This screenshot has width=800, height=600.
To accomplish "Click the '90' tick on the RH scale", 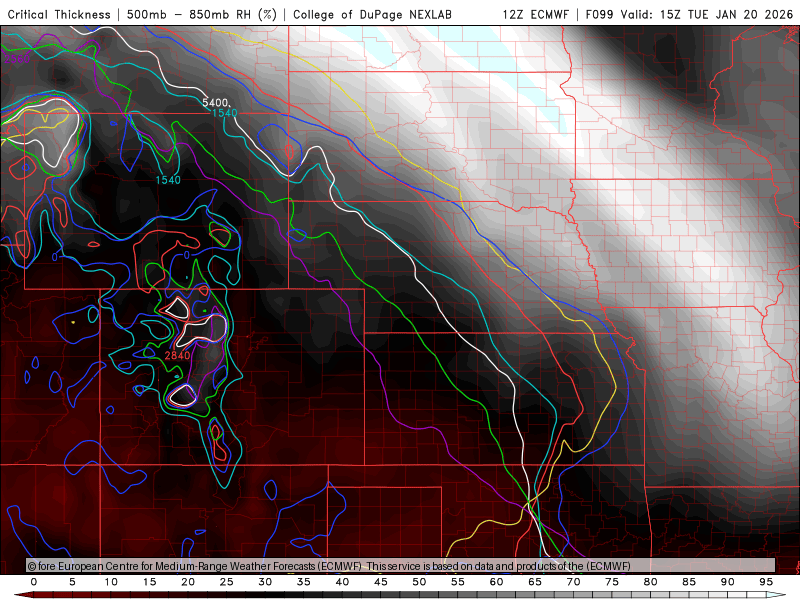I will (x=727, y=582).
